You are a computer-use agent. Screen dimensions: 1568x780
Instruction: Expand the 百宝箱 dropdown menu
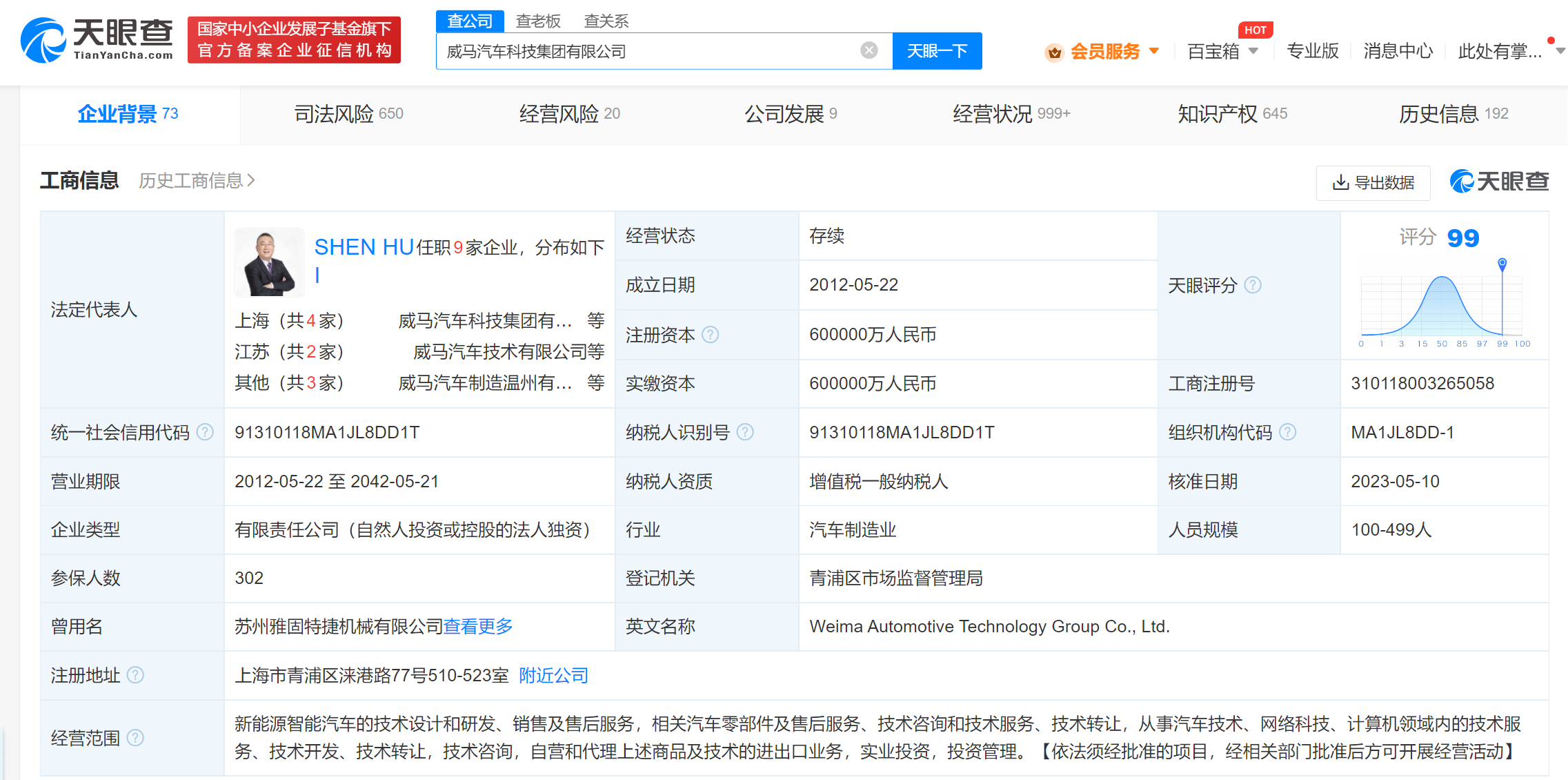point(1253,51)
